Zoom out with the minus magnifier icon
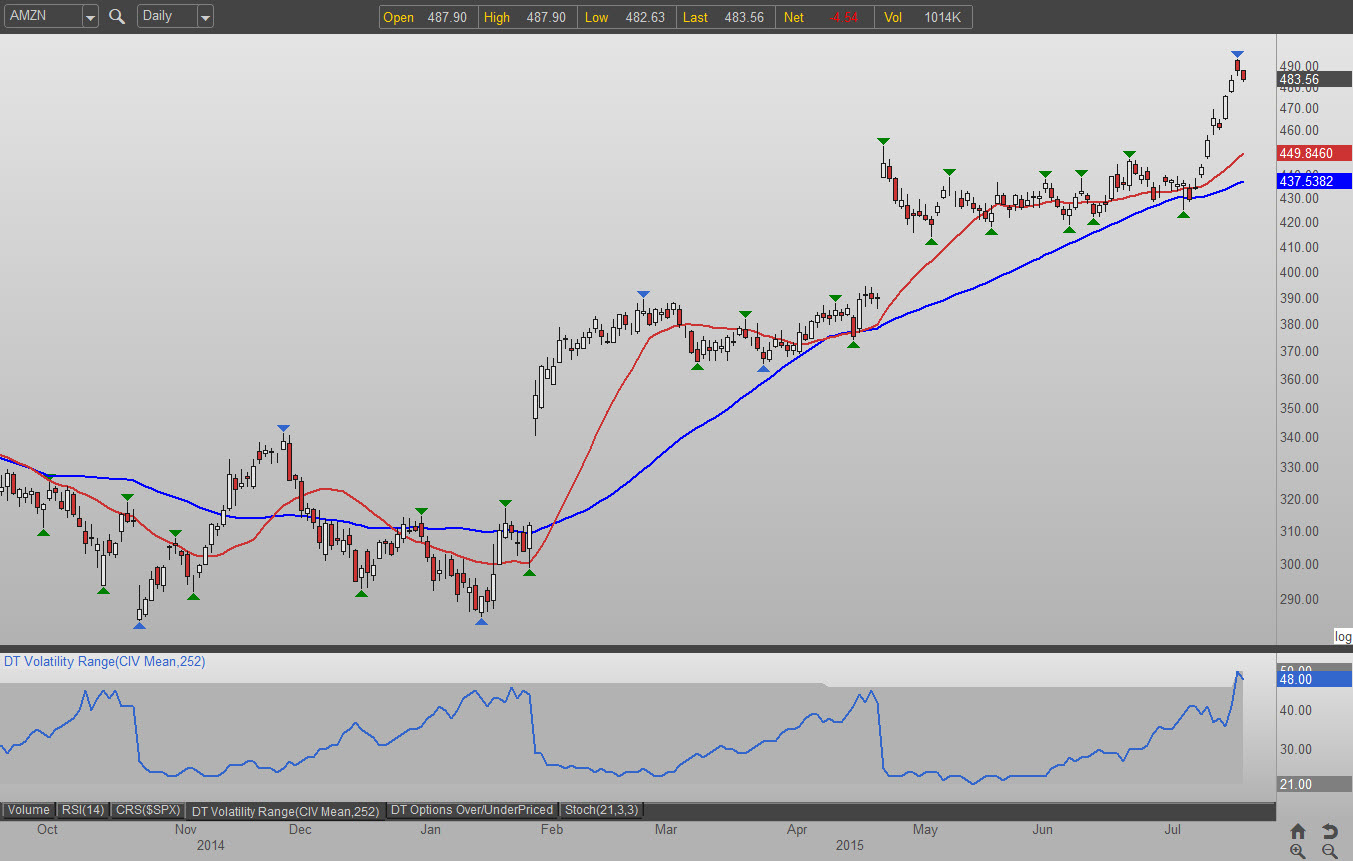Image resolution: width=1353 pixels, height=861 pixels. (x=1329, y=851)
